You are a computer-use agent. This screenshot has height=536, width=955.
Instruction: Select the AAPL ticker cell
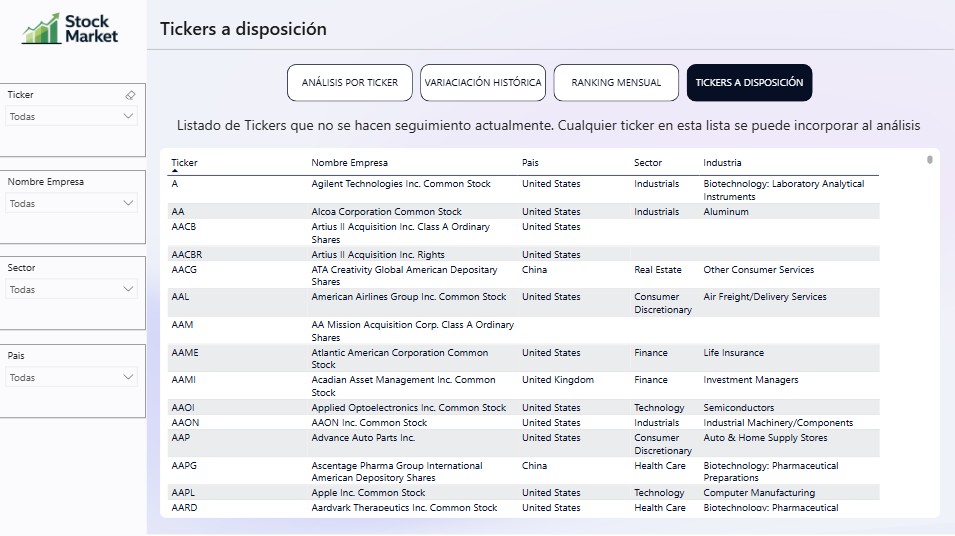pyautogui.click(x=182, y=493)
